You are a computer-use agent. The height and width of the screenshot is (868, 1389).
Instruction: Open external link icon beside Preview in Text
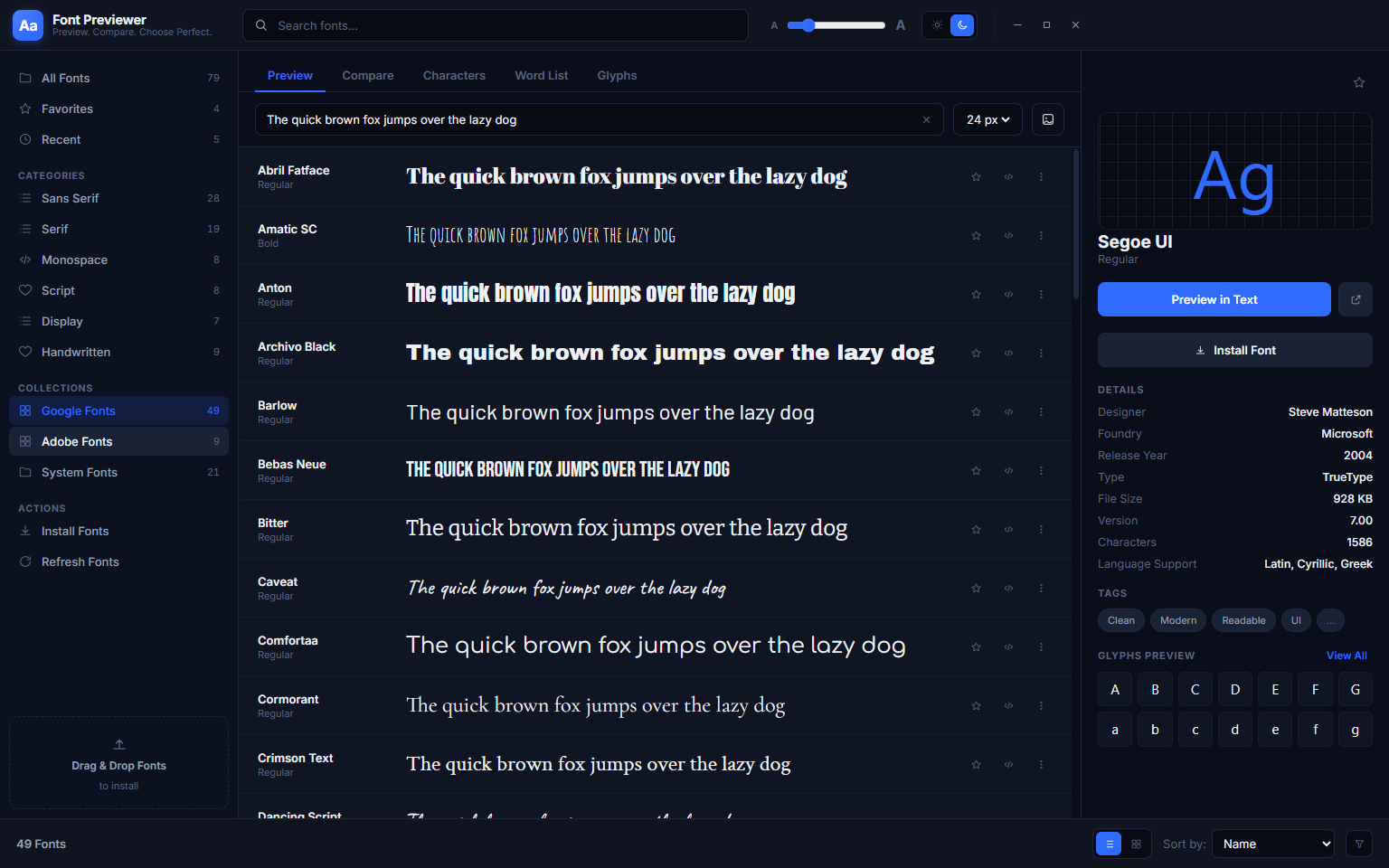tap(1356, 299)
